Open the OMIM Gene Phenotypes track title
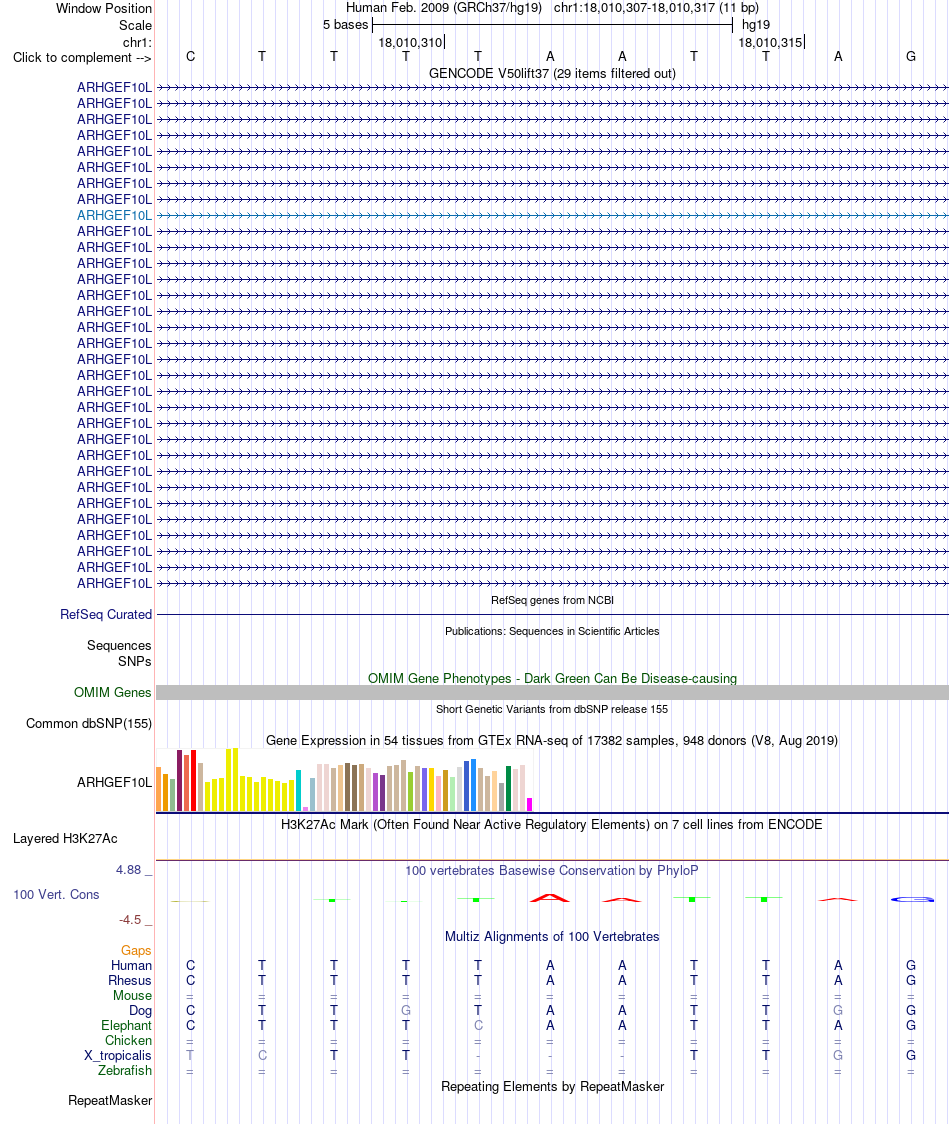 pos(552,678)
